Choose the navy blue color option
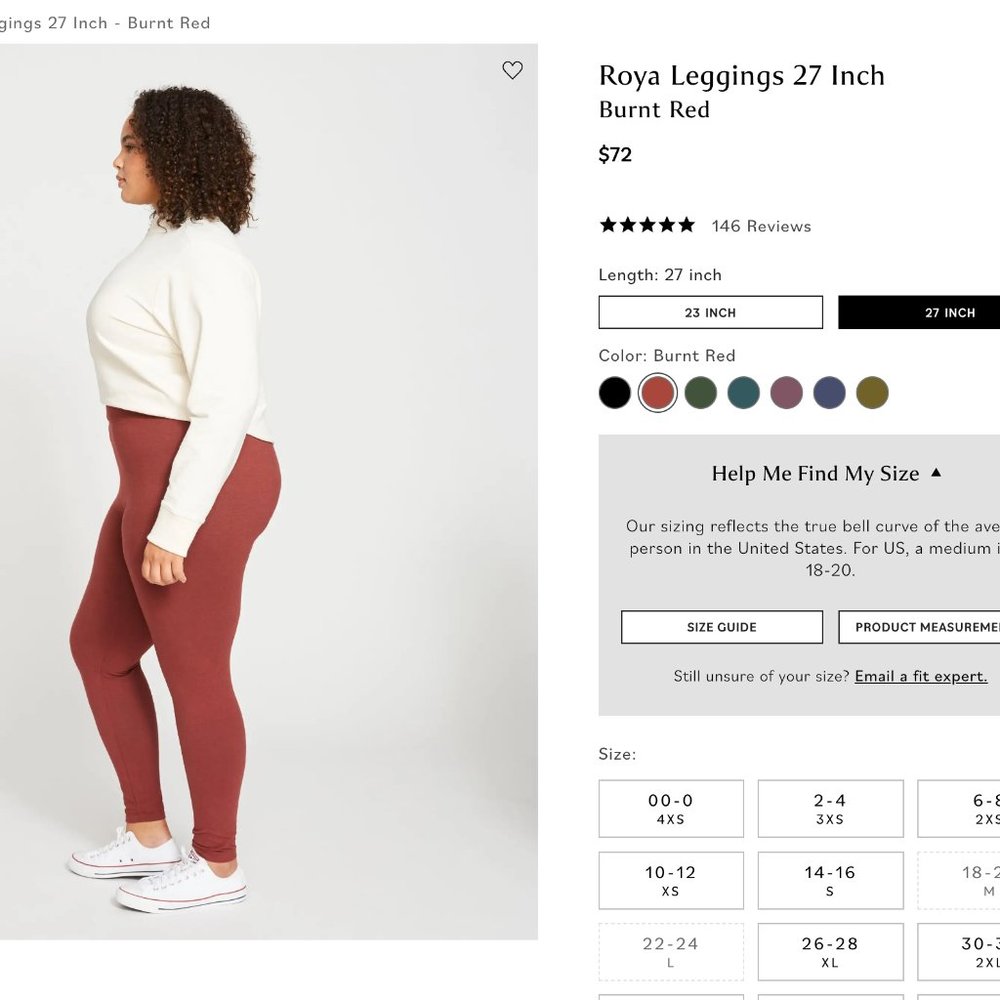1000x1000 pixels. point(828,392)
